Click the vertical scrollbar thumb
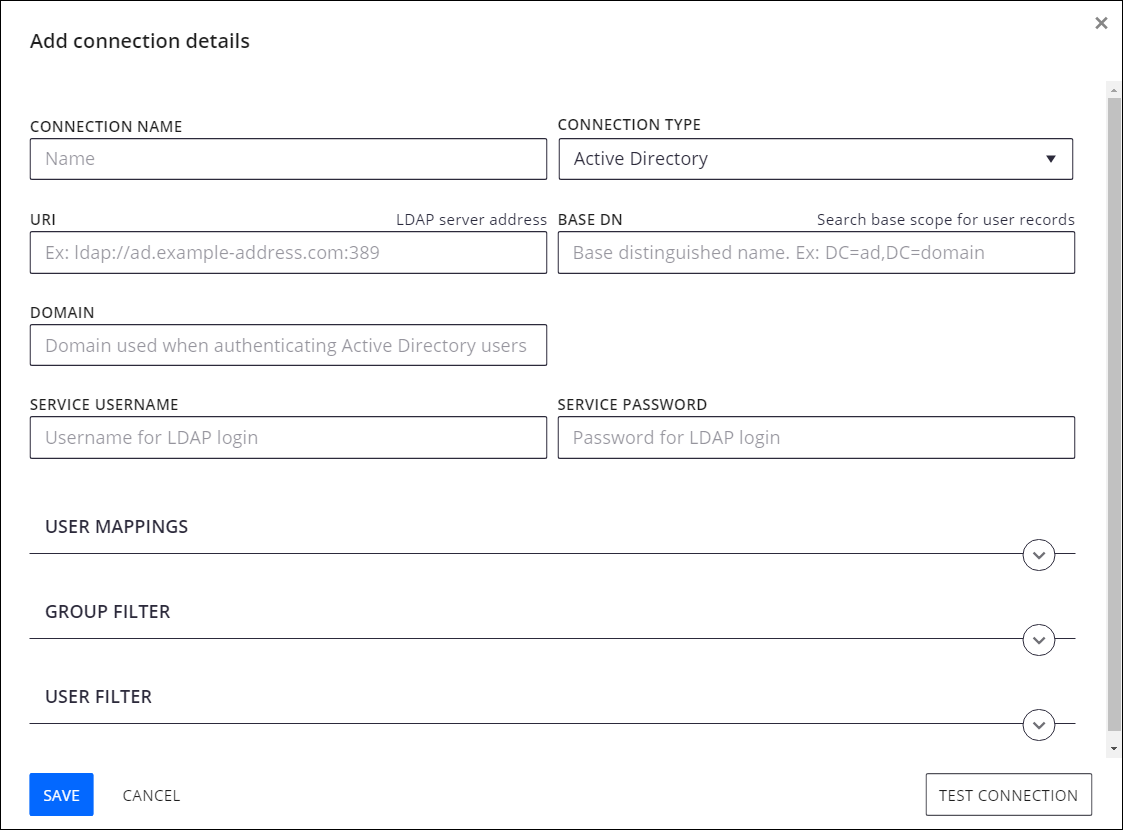Screen dimensions: 1123x830 (1114, 400)
